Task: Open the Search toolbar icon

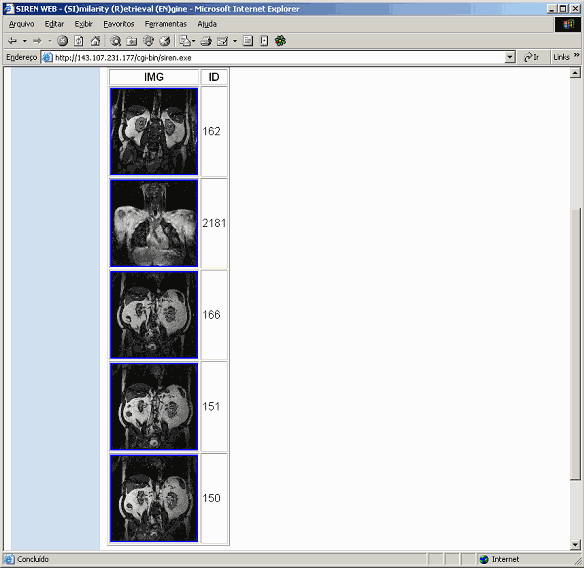Action: click(x=115, y=41)
